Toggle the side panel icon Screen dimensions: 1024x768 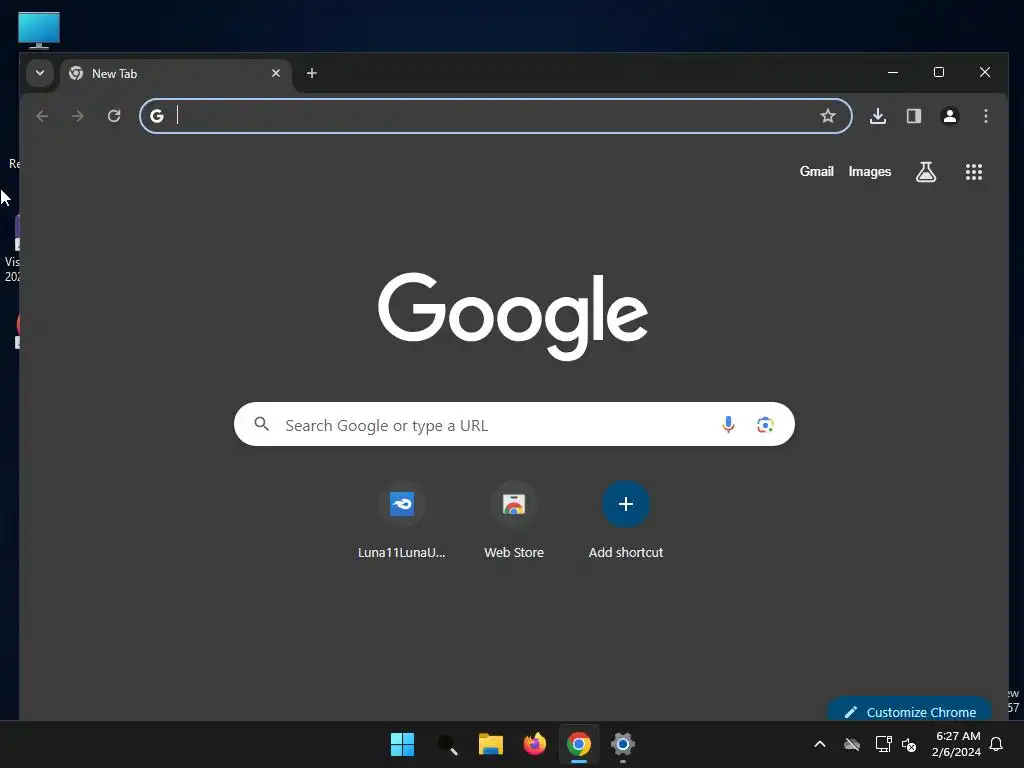click(914, 116)
